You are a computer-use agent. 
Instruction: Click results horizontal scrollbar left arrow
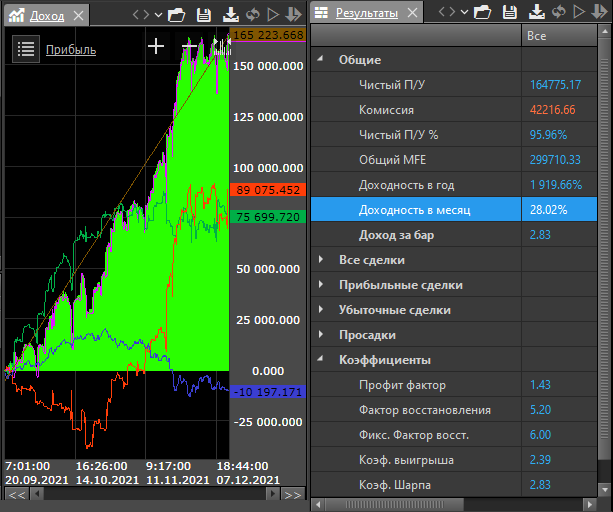[x=318, y=504]
